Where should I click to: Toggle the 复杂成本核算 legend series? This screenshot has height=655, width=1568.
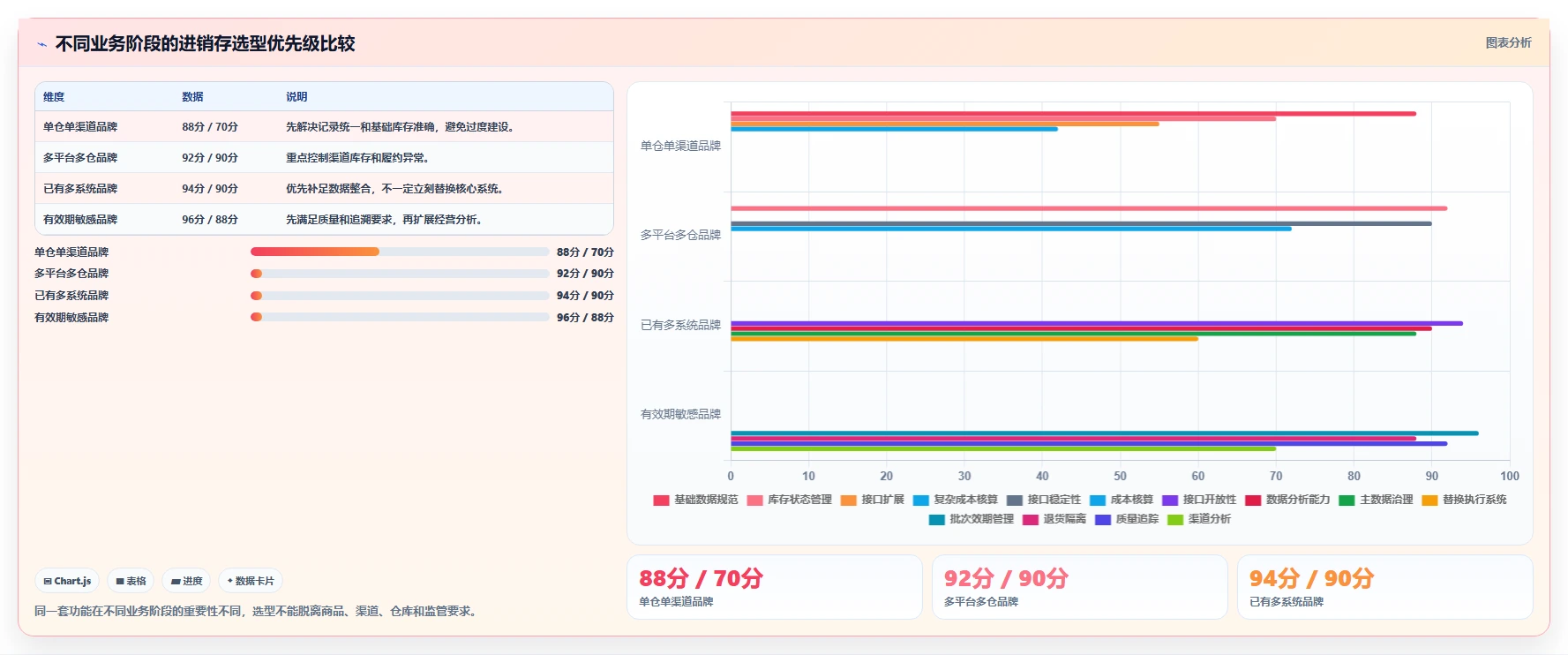[955, 500]
